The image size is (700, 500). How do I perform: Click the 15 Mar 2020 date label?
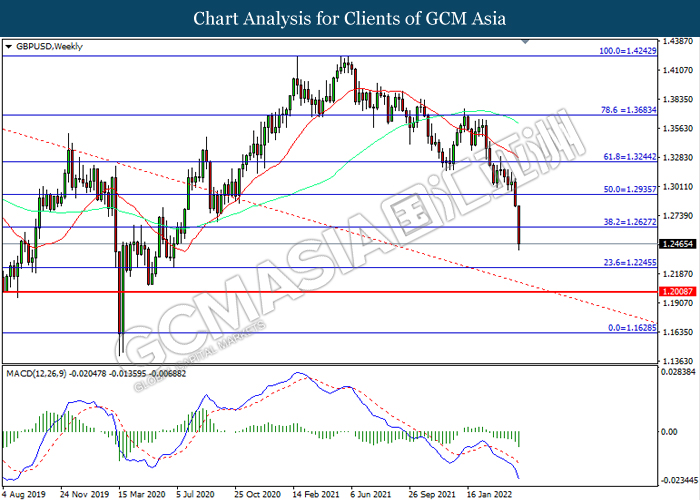pos(142,494)
